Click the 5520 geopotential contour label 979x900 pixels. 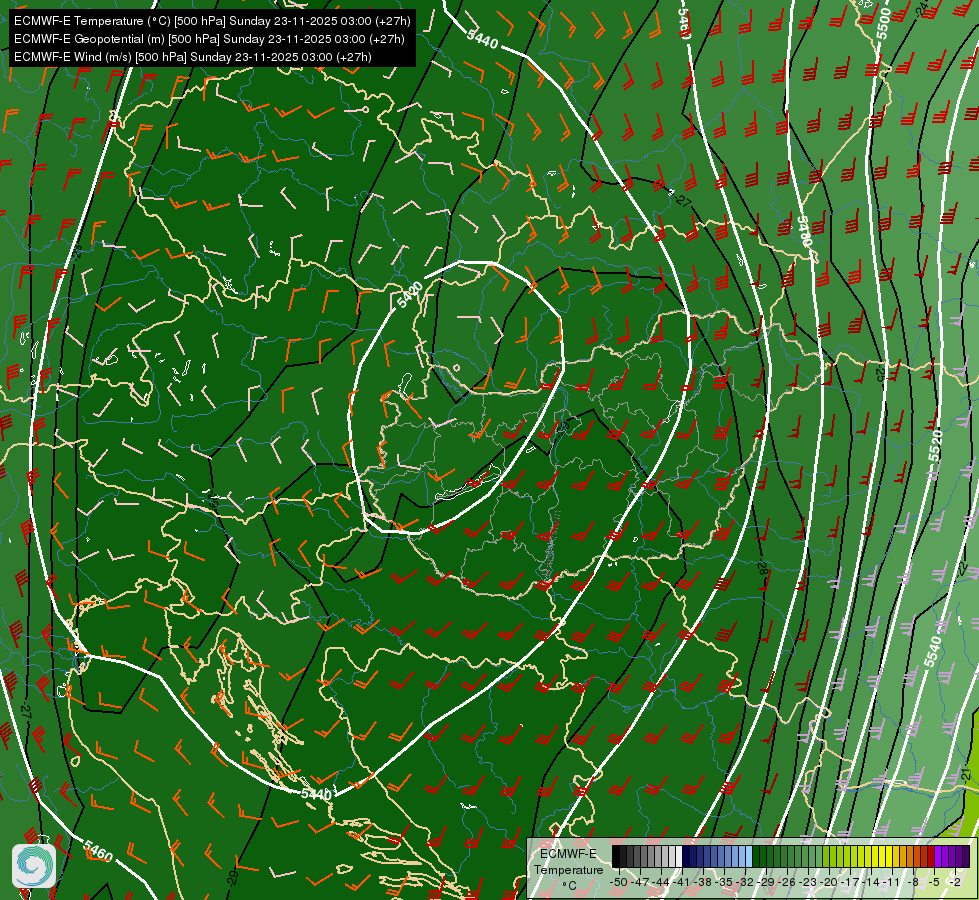[x=935, y=446]
